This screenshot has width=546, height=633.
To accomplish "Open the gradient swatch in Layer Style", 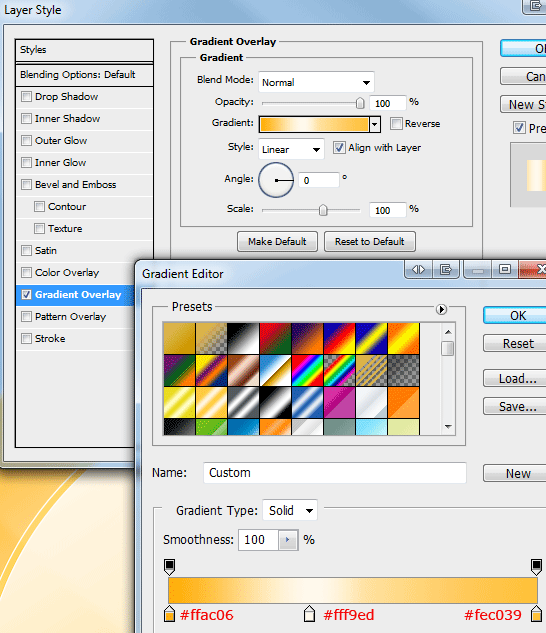I will point(314,124).
